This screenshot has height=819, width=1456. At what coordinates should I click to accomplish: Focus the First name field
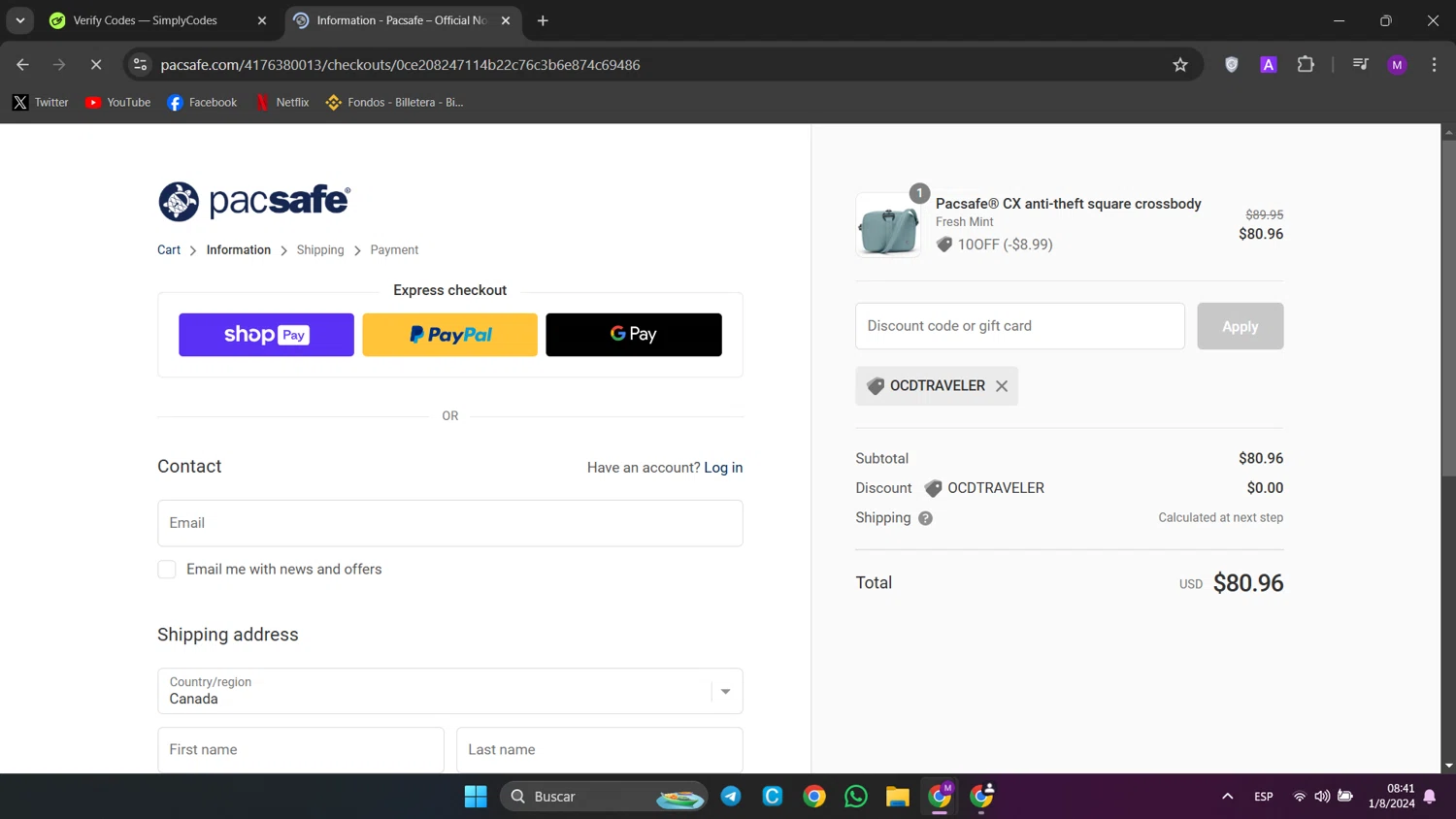tap(301, 750)
